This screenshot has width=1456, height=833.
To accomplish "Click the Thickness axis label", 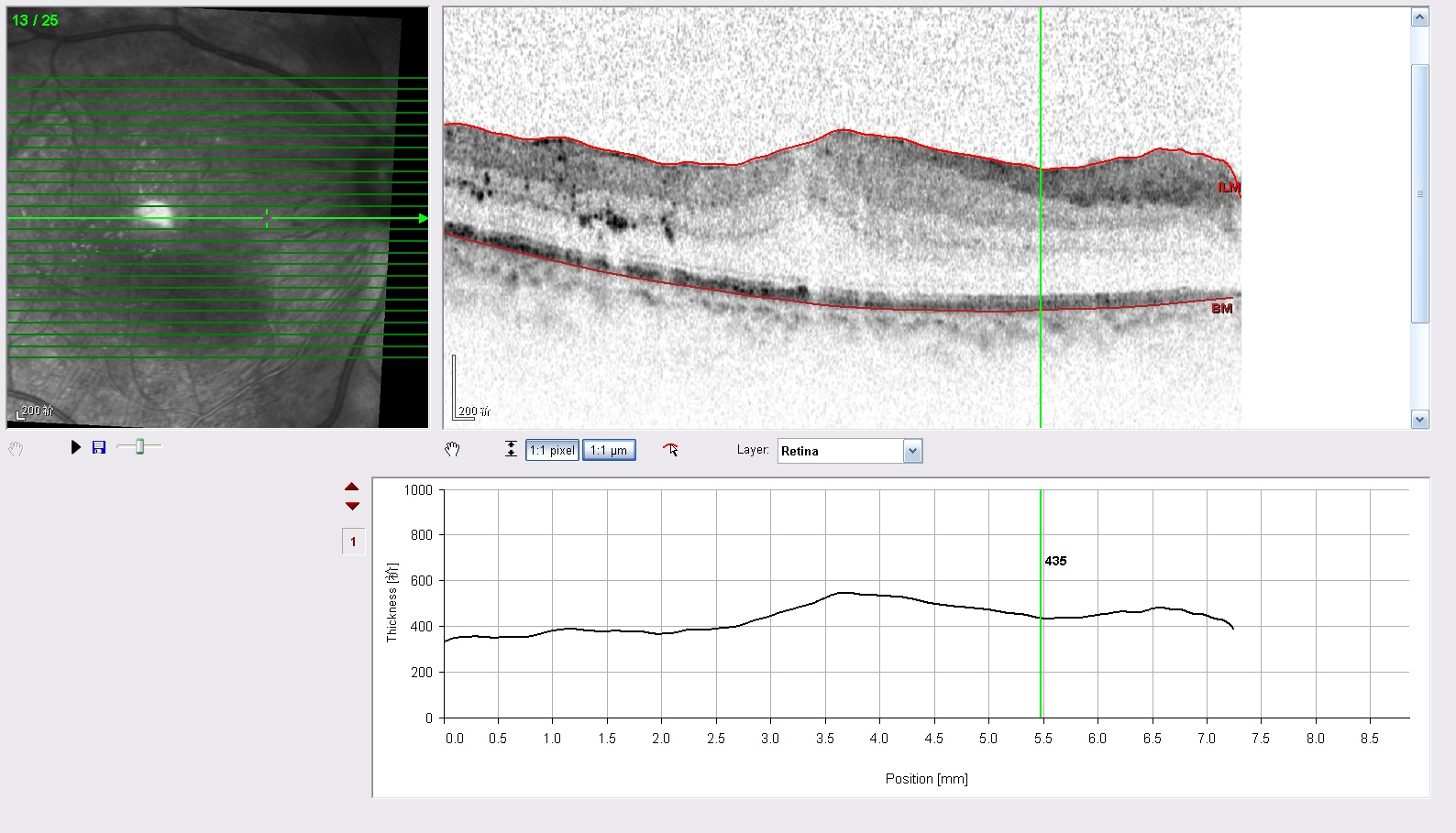I will 392,602.
